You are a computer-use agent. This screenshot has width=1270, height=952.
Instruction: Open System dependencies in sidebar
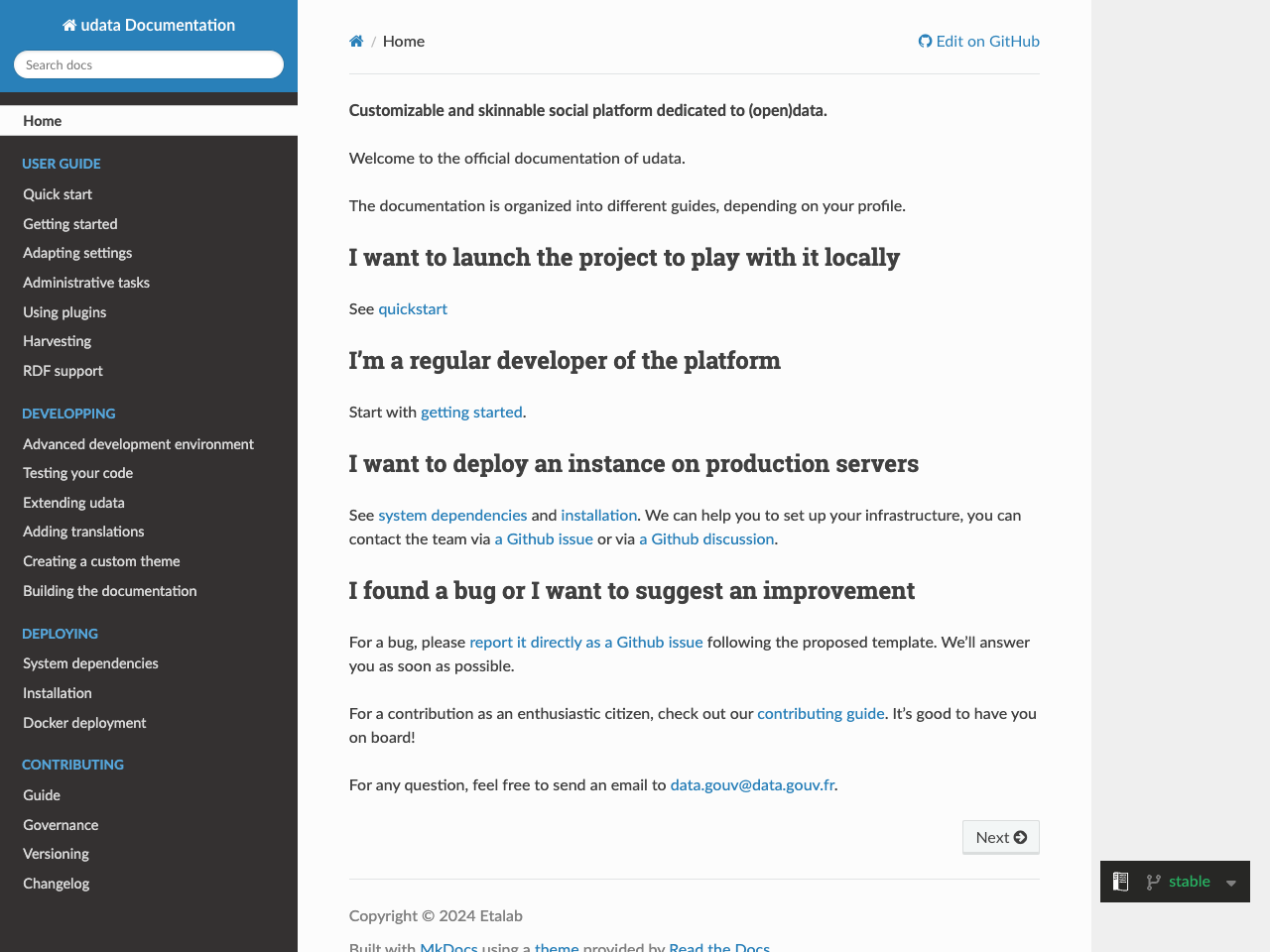tap(149, 663)
